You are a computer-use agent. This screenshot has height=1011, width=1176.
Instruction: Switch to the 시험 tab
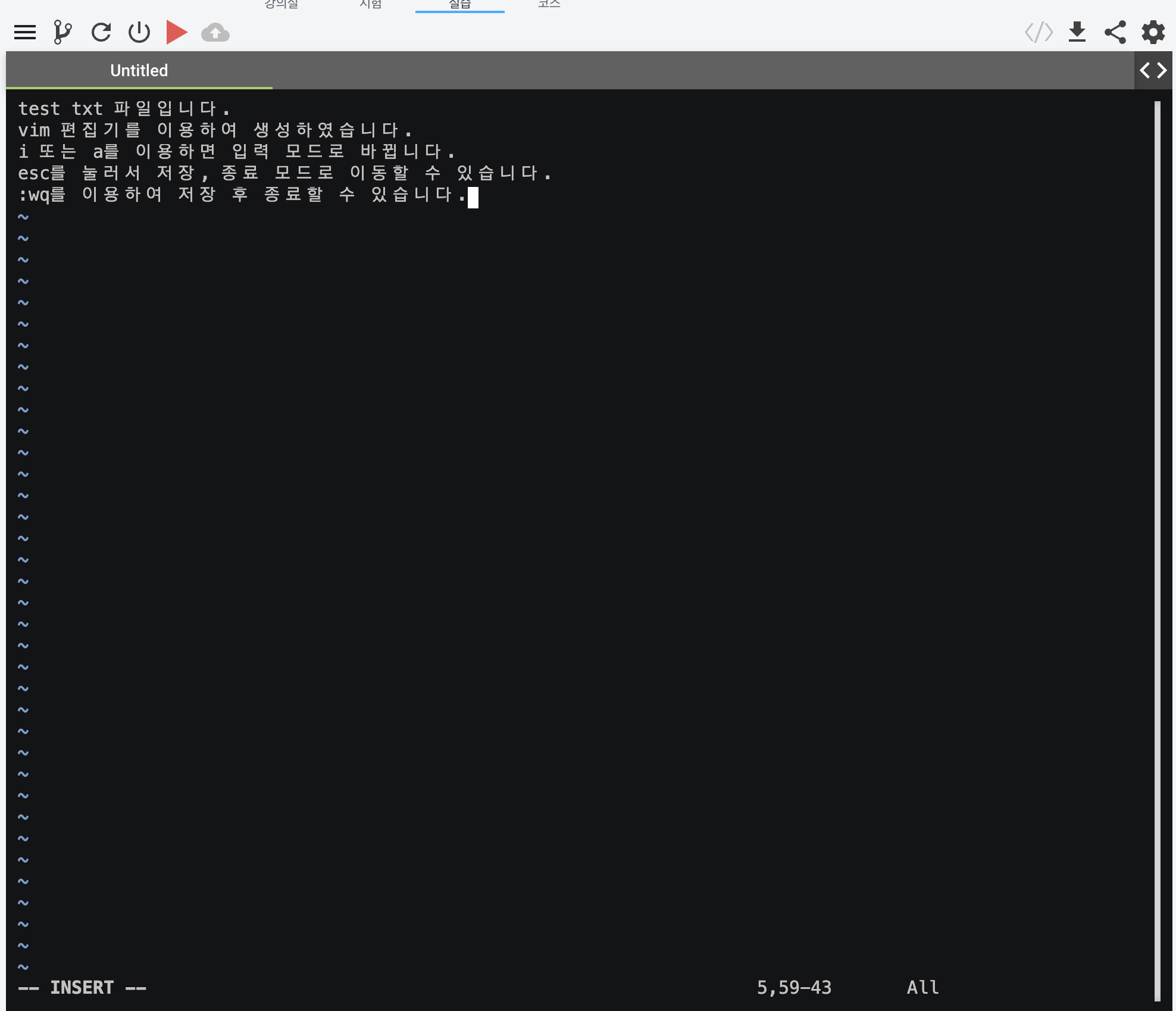click(x=371, y=4)
